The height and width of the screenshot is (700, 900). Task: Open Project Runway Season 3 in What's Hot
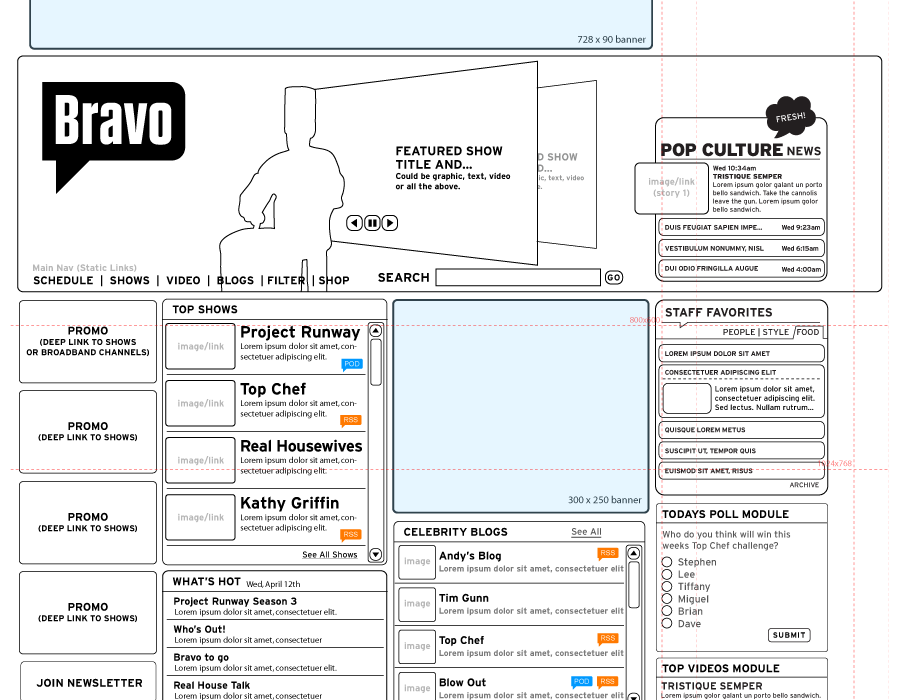235,601
